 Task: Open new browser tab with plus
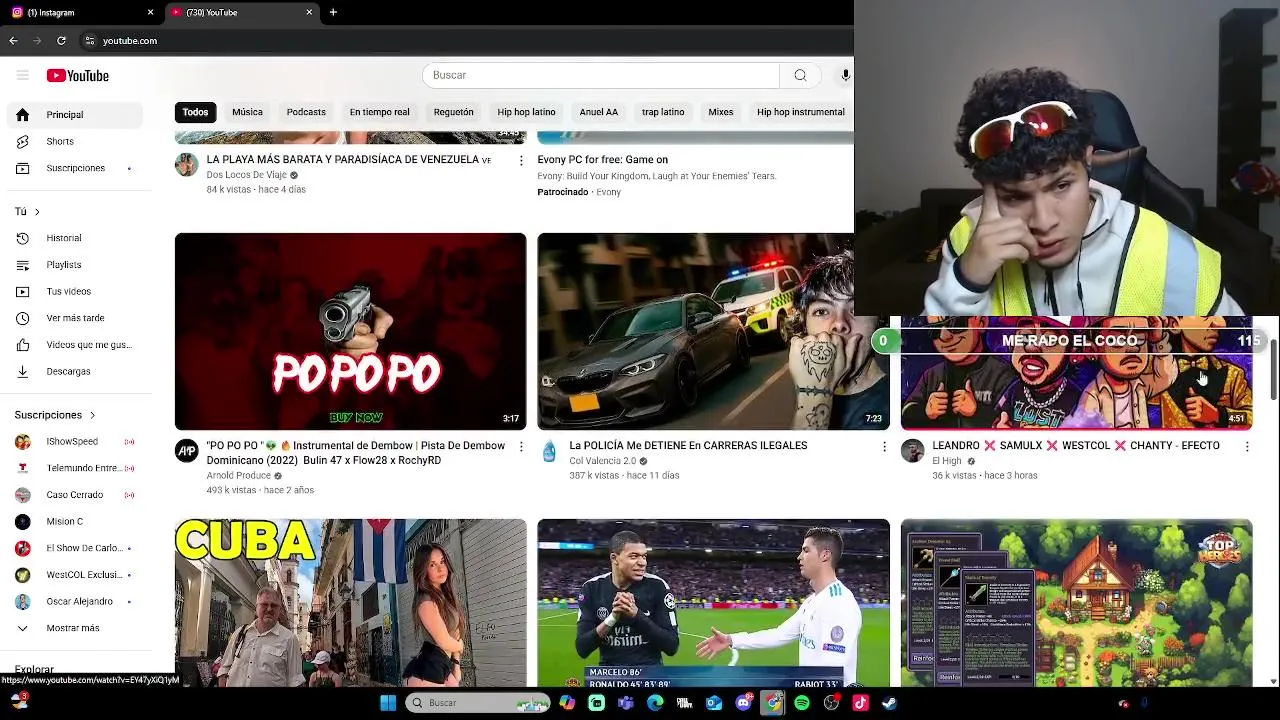333,12
